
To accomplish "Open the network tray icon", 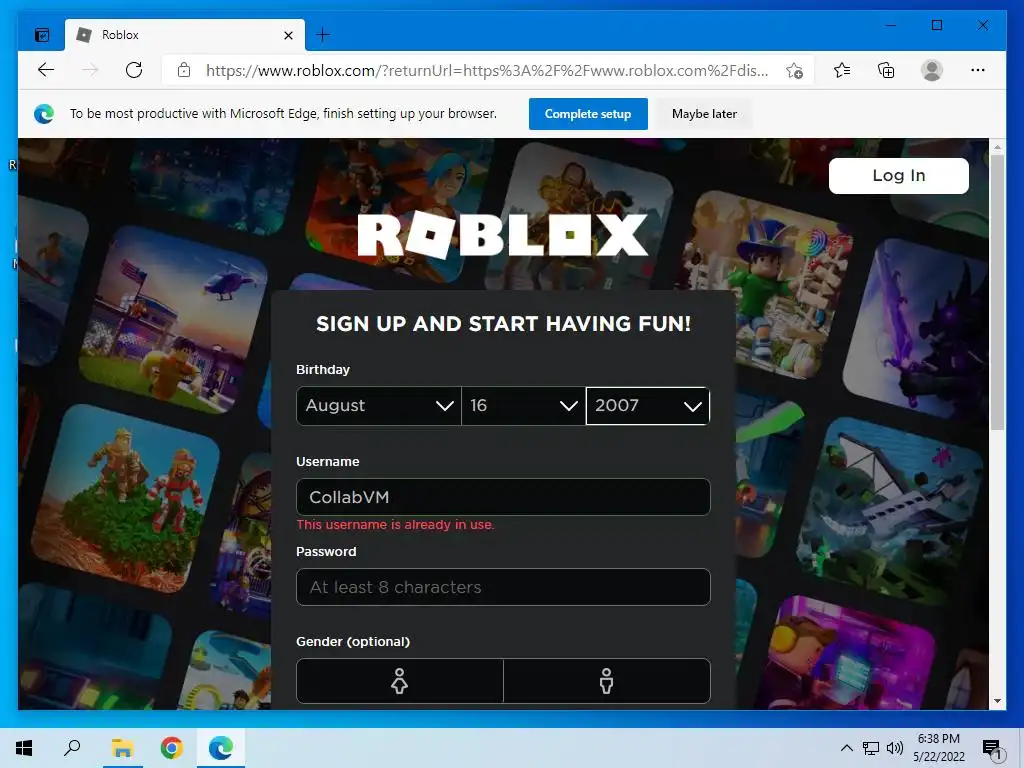I will coord(871,748).
